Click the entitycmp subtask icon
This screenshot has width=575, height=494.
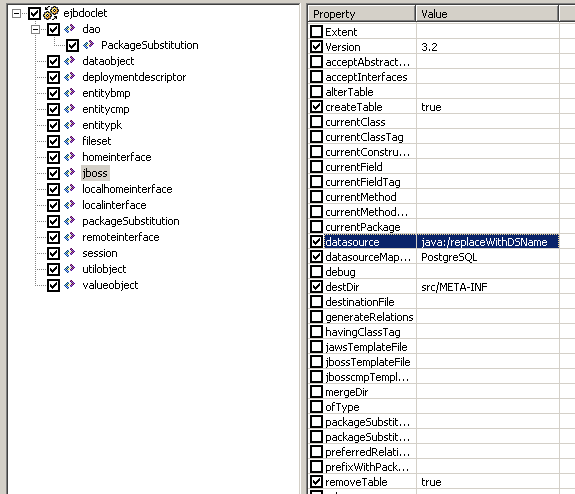click(x=69, y=109)
